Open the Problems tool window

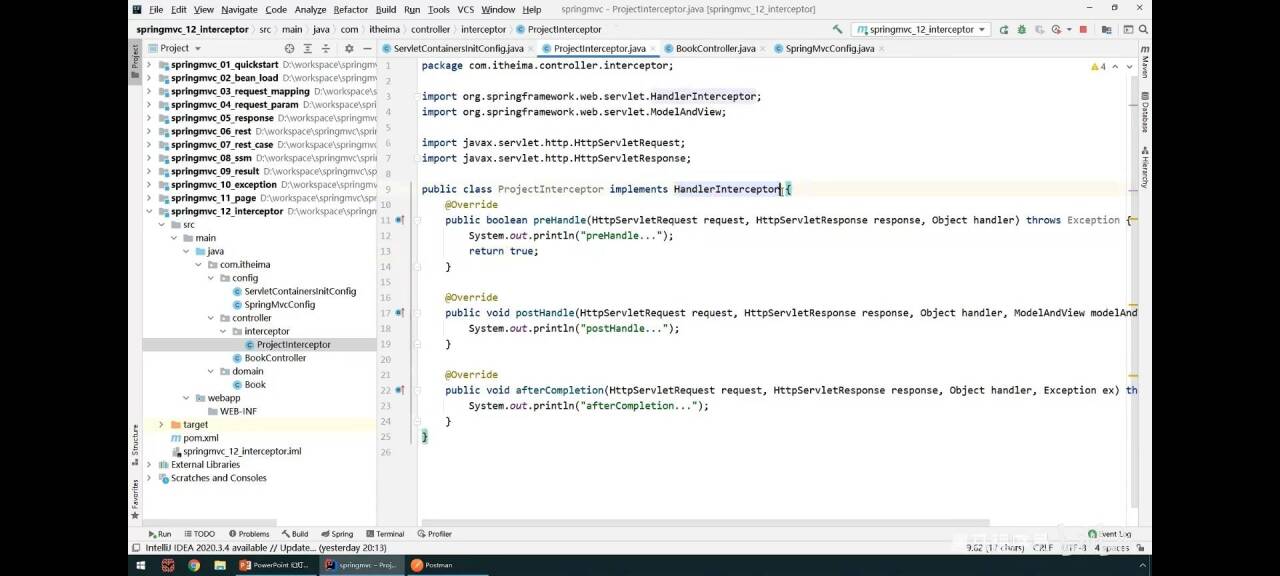[249, 534]
